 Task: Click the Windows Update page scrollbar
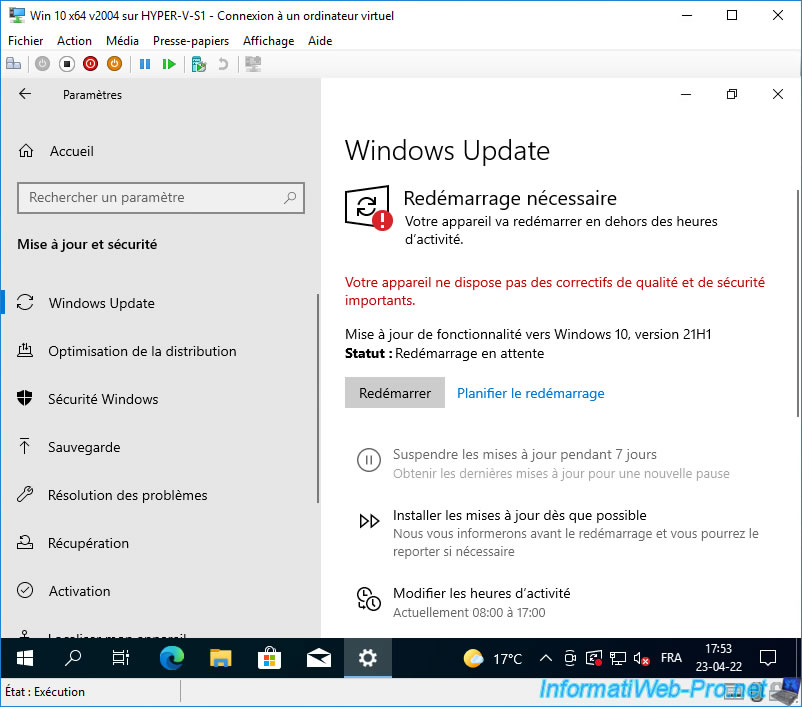tap(798, 303)
